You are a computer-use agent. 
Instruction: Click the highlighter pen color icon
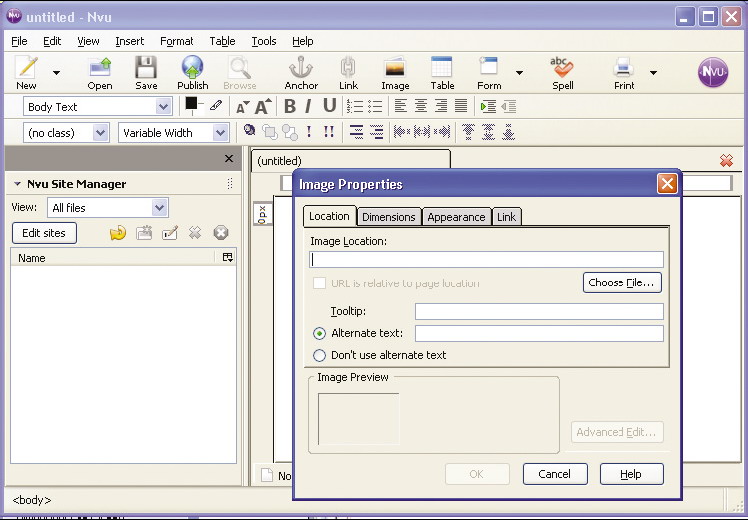pos(216,105)
